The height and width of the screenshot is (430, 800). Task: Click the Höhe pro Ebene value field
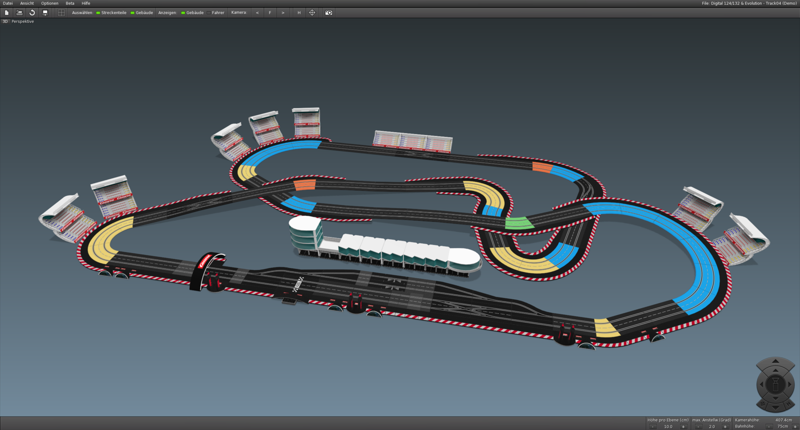coord(668,427)
